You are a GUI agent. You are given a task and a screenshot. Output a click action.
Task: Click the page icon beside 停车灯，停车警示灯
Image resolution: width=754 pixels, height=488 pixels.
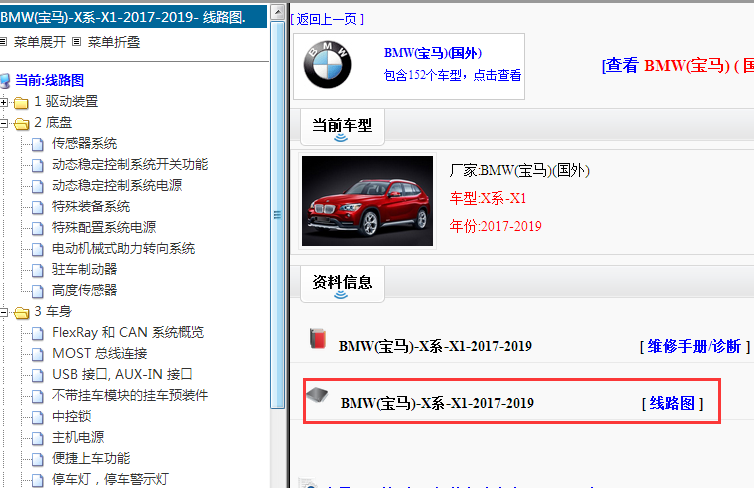(x=38, y=480)
